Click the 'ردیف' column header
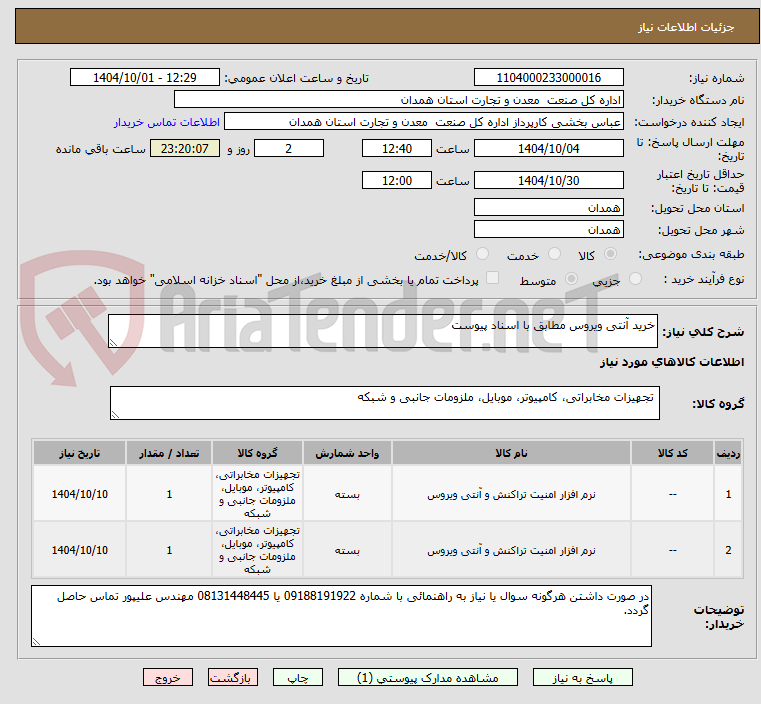Viewport: 761px width, 704px height. click(x=728, y=453)
